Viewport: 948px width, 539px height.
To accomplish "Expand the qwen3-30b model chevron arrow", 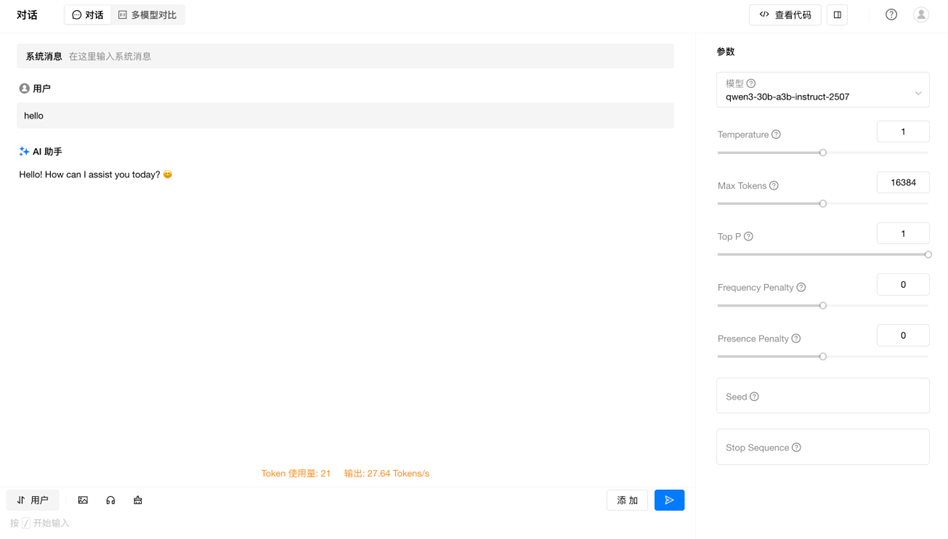I will [x=918, y=94].
